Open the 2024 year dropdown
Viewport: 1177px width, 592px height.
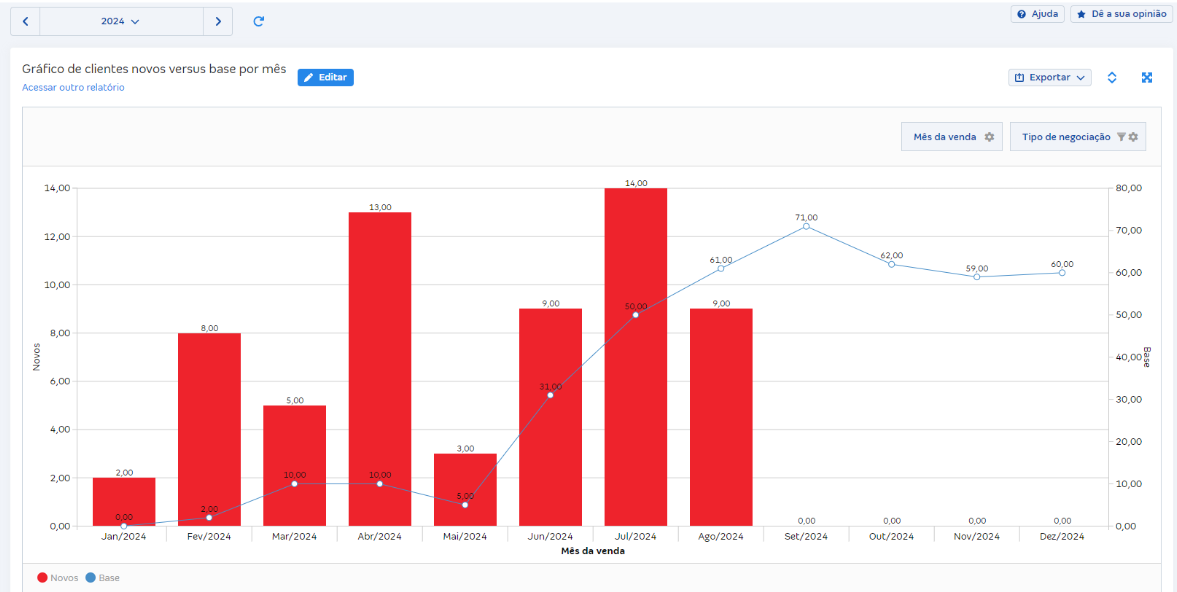120,21
